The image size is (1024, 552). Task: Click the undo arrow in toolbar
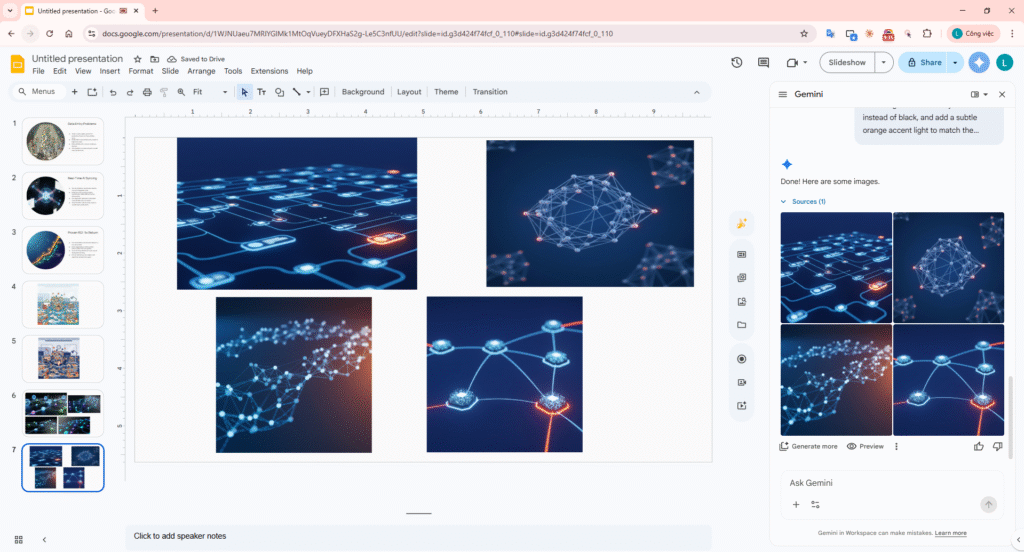coord(112,92)
